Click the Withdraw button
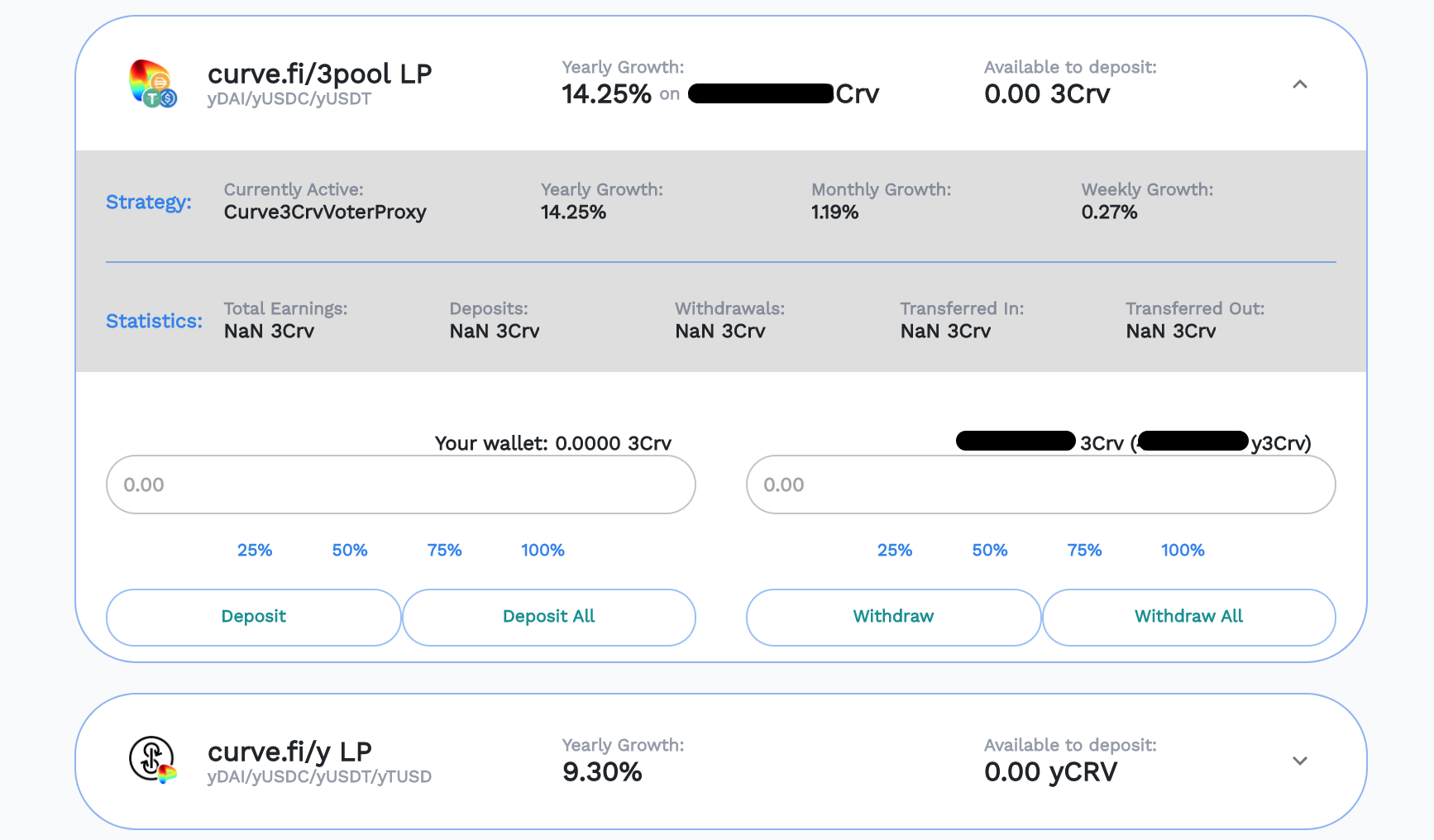The width and height of the screenshot is (1434, 840). (x=894, y=617)
